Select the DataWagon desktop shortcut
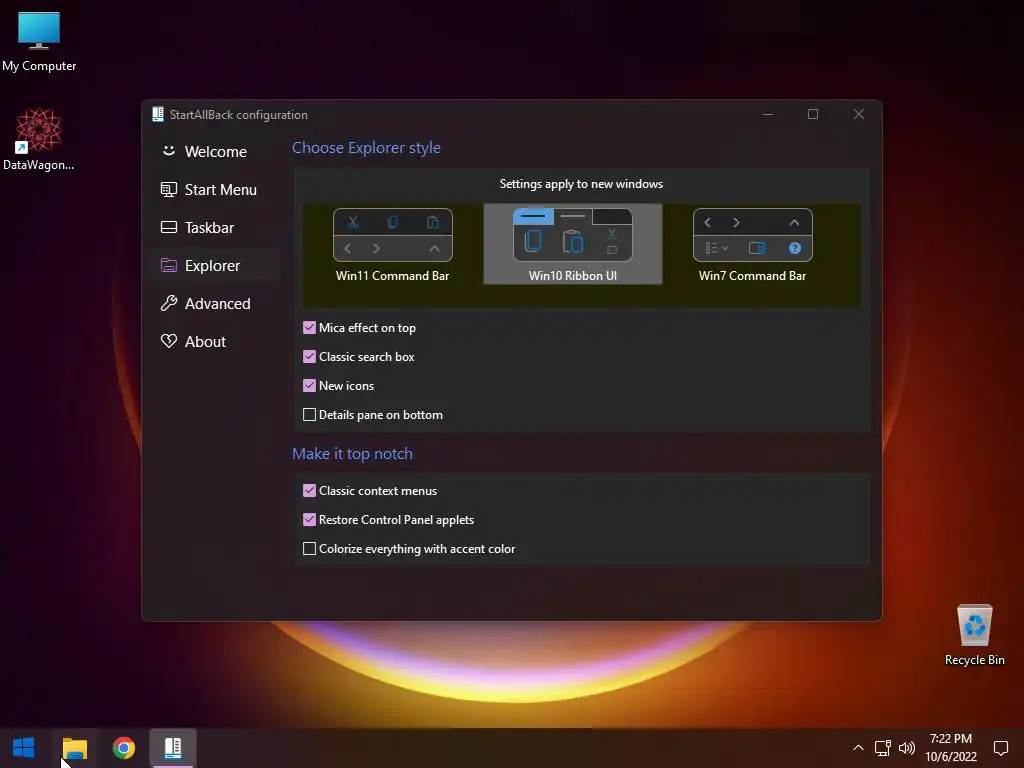 [x=39, y=139]
